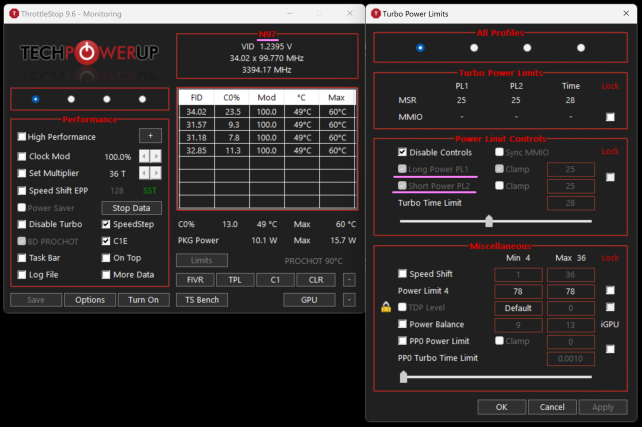Viewport: 642px width, 427px height.
Task: Click the C1 button
Action: pyautogui.click(x=275, y=280)
